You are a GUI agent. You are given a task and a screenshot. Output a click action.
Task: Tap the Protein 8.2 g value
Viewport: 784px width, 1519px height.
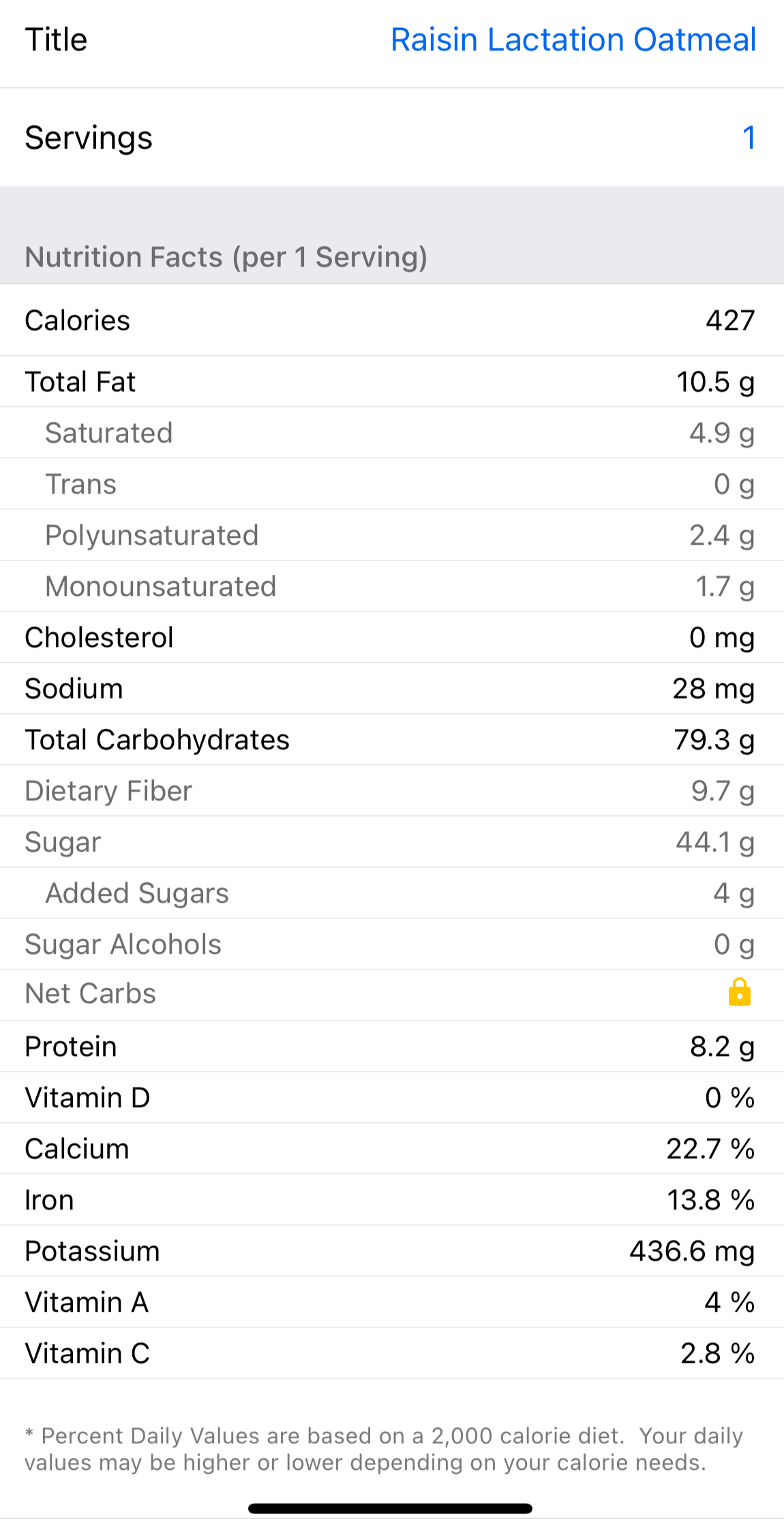(721, 1047)
